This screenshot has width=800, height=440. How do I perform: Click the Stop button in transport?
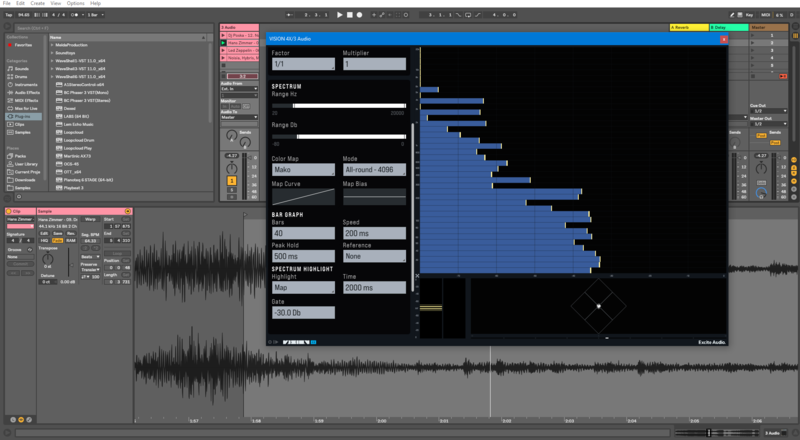[350, 15]
